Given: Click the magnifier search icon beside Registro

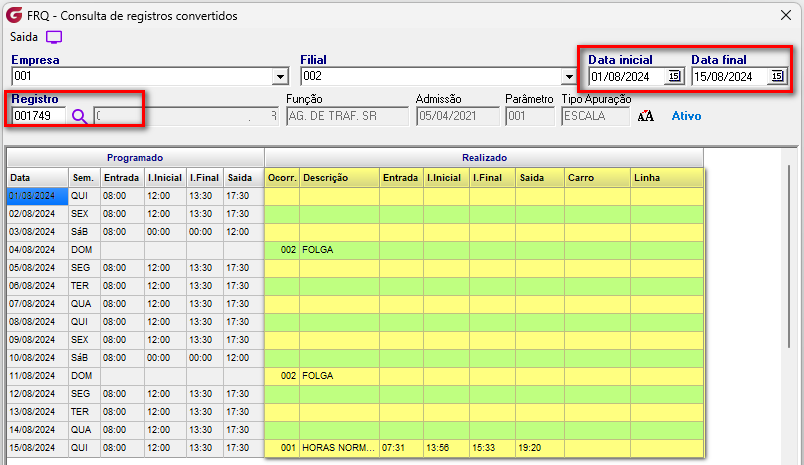Looking at the screenshot, I should 79,116.
